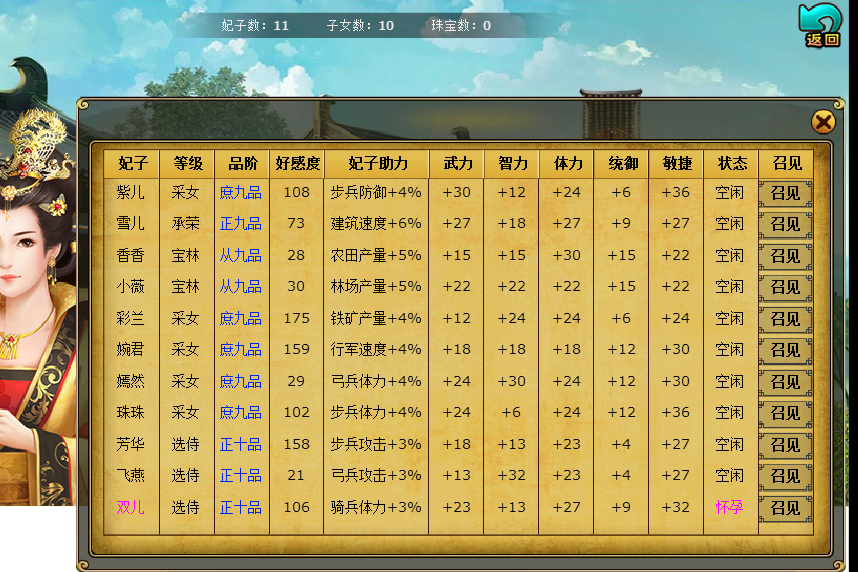858x572 pixels.
Task: Click the 武力 column header
Action: 457,163
